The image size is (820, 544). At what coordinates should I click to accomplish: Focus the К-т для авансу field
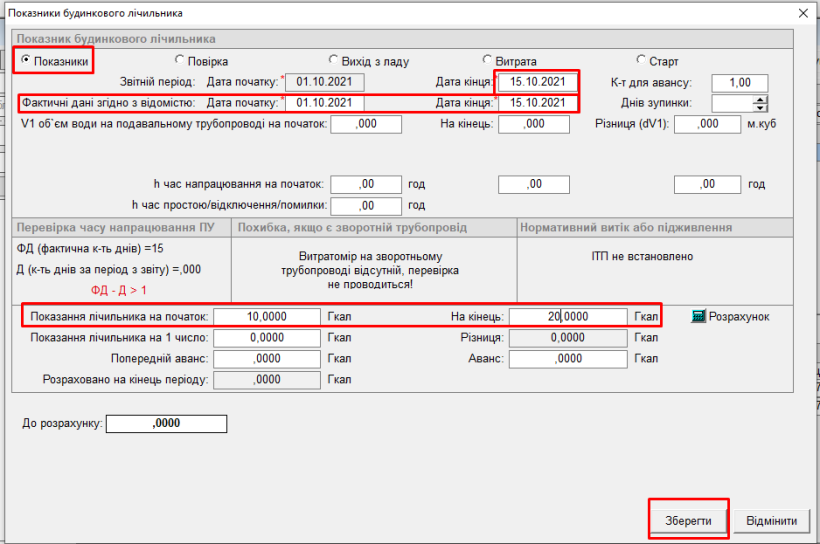739,82
